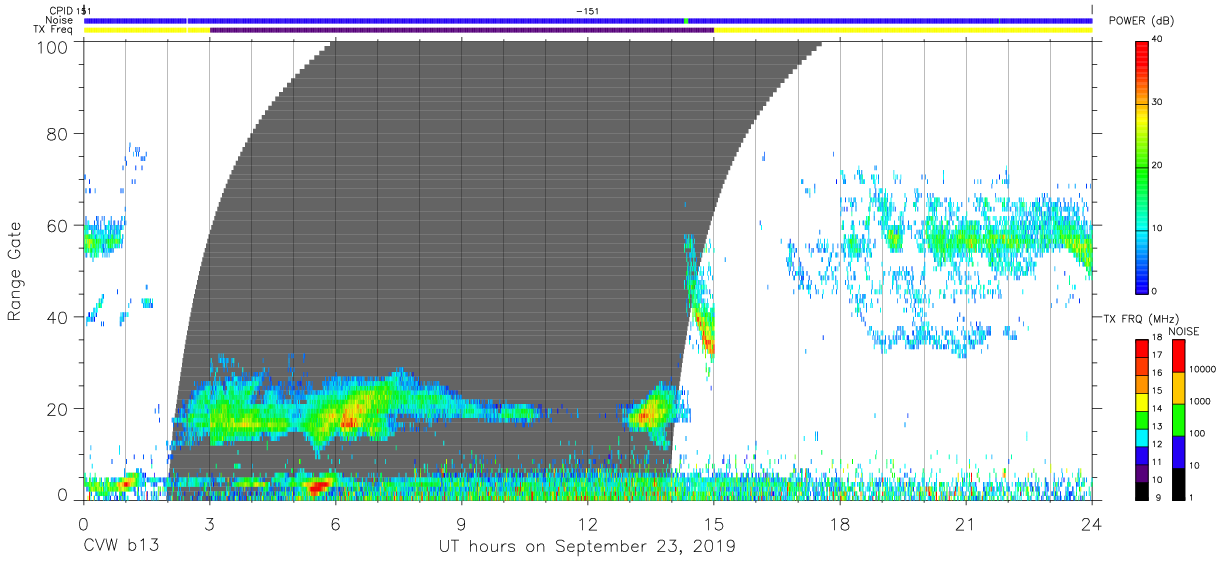Click the 20 tick on Range Gate axis
Viewport: 1228px width, 567px height.
(x=58, y=408)
